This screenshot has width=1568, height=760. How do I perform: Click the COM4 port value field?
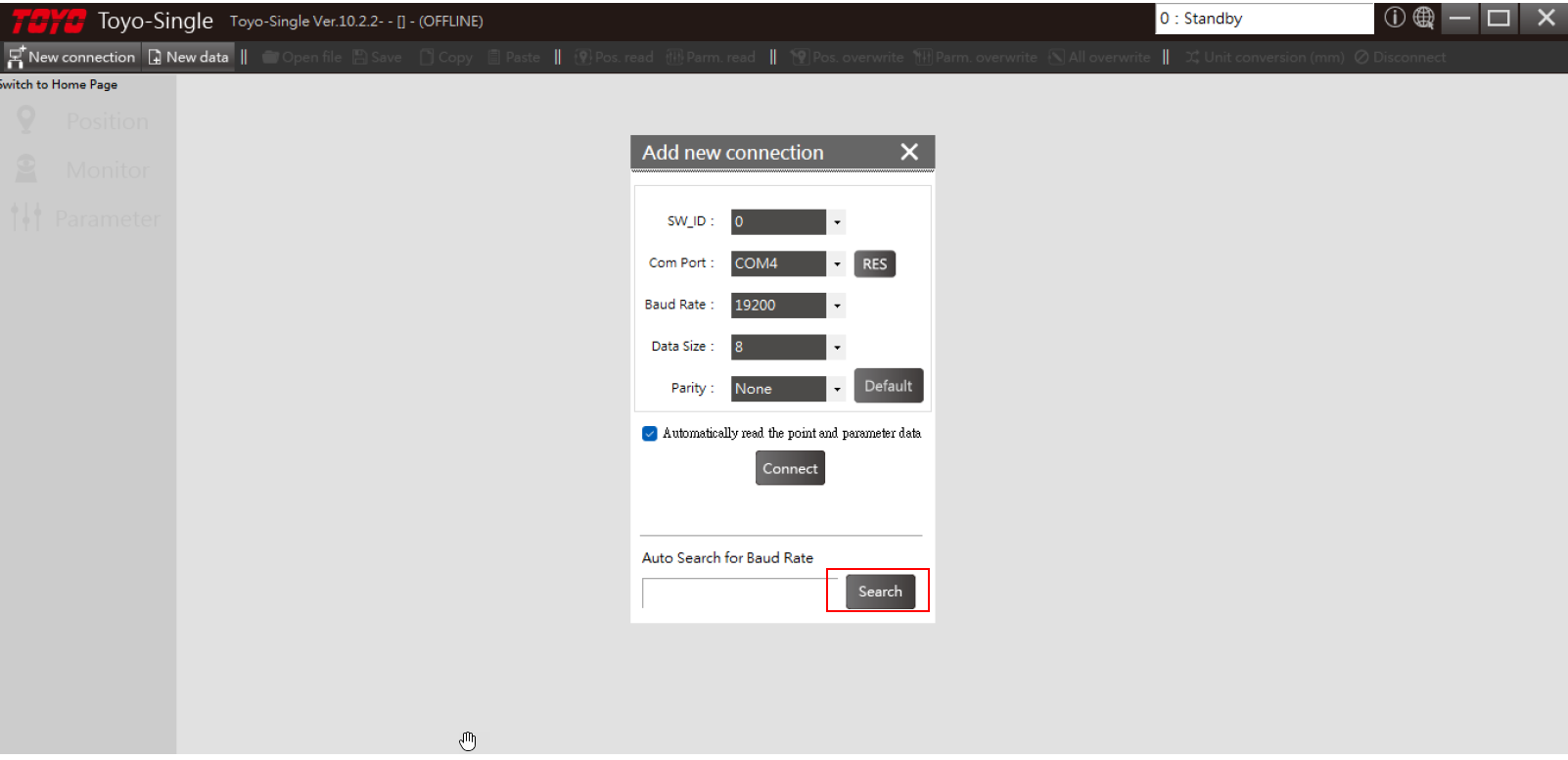coord(778,263)
